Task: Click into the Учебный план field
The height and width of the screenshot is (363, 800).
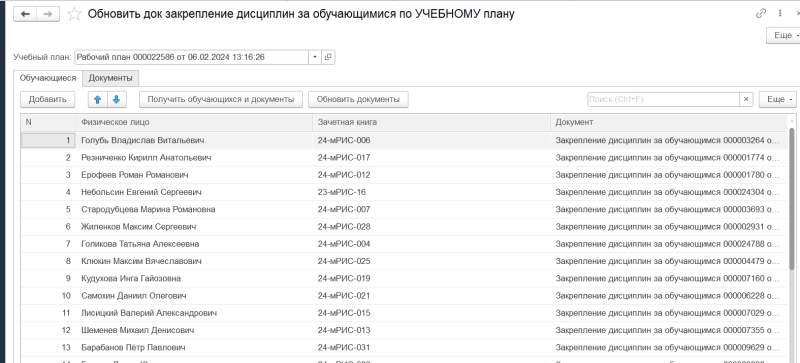Action: (192, 57)
